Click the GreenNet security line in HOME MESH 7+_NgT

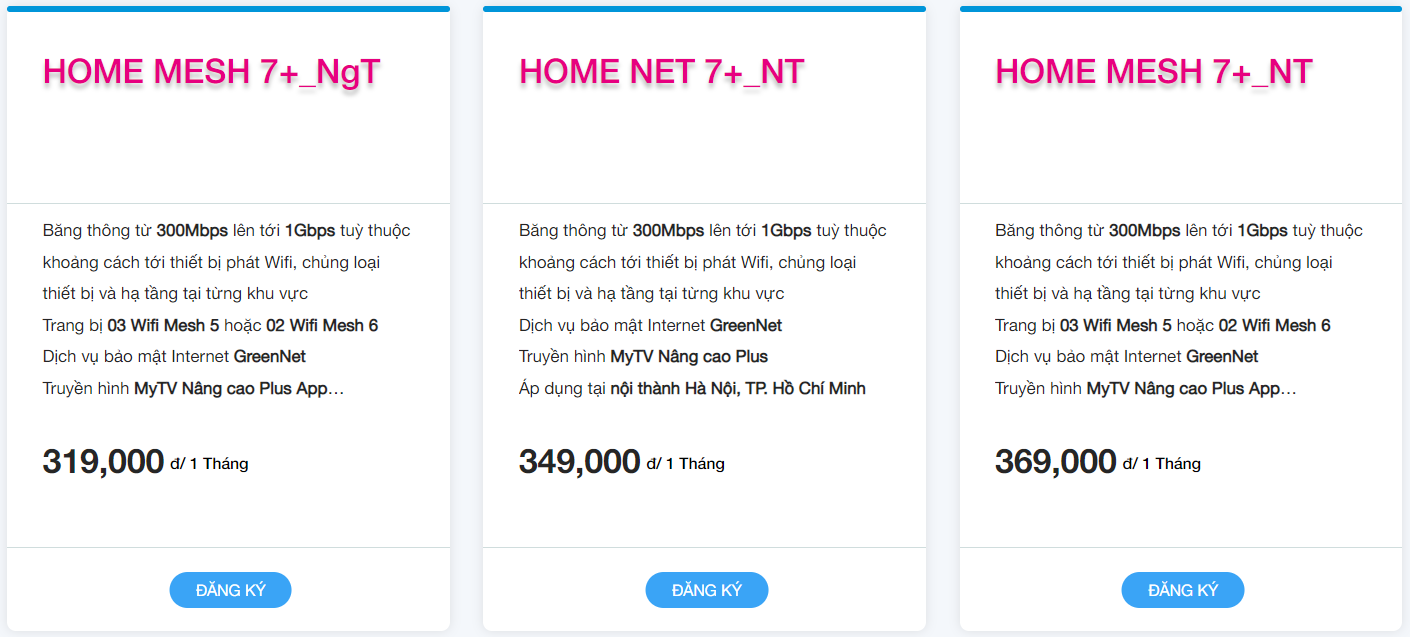coord(174,356)
